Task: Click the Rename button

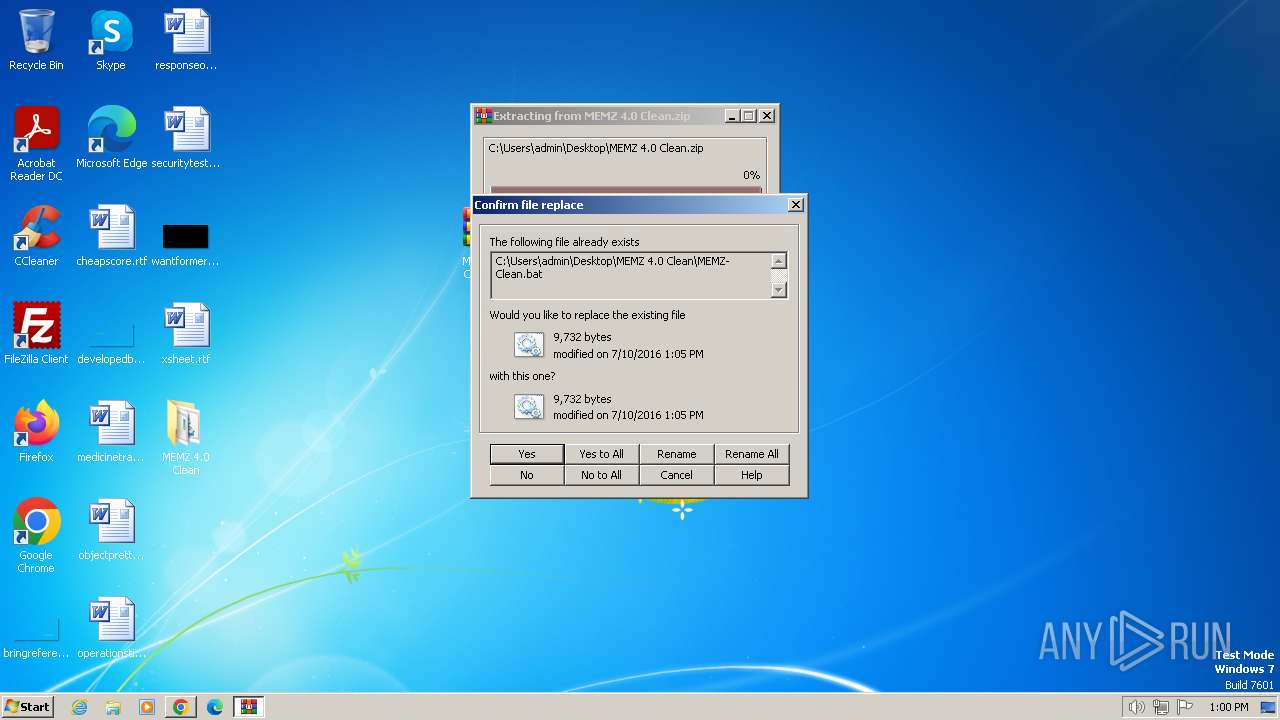Action: [x=676, y=454]
